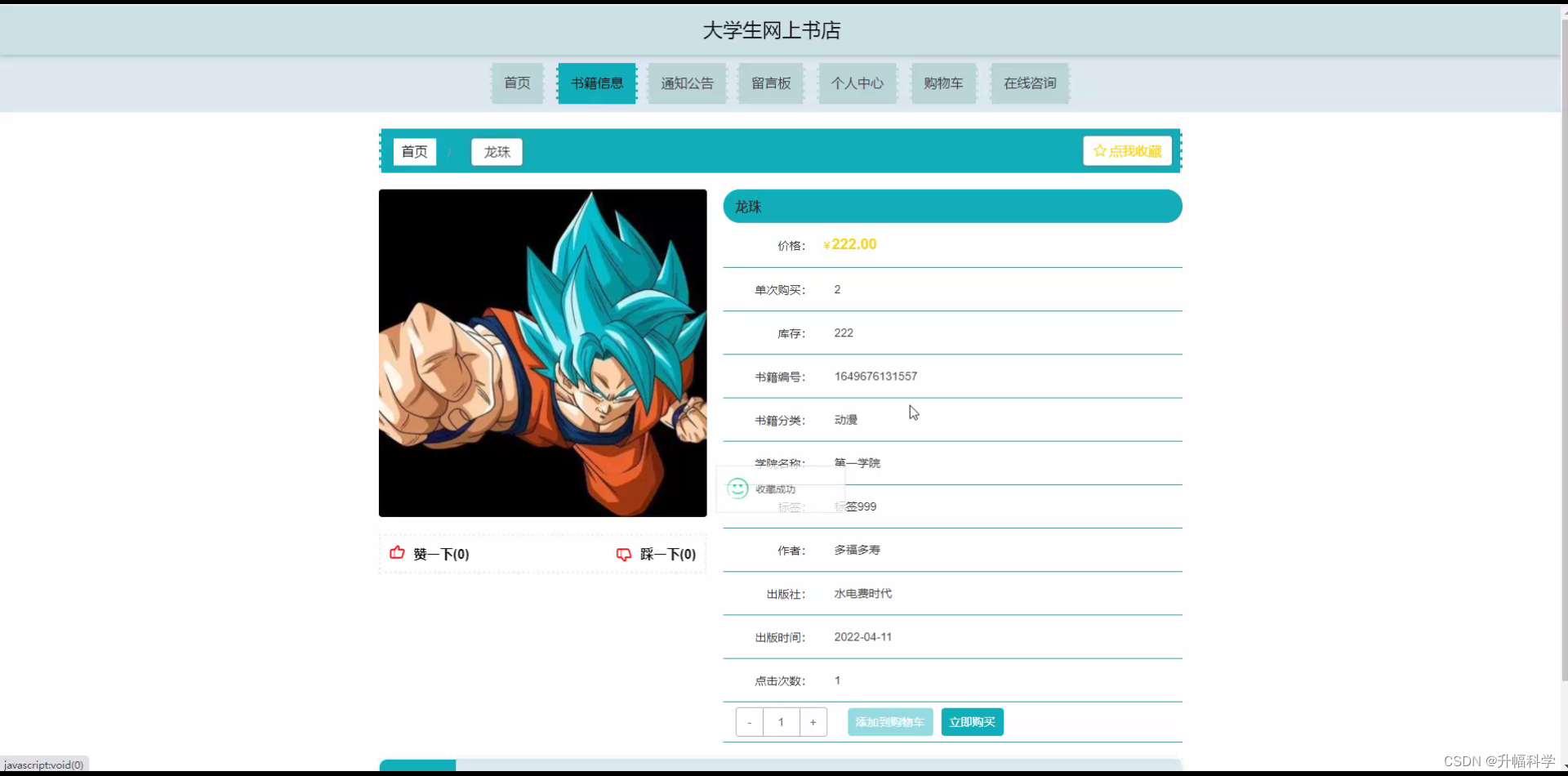Click the star icon on 点我收藏 button
1568x776 pixels.
click(x=1098, y=150)
